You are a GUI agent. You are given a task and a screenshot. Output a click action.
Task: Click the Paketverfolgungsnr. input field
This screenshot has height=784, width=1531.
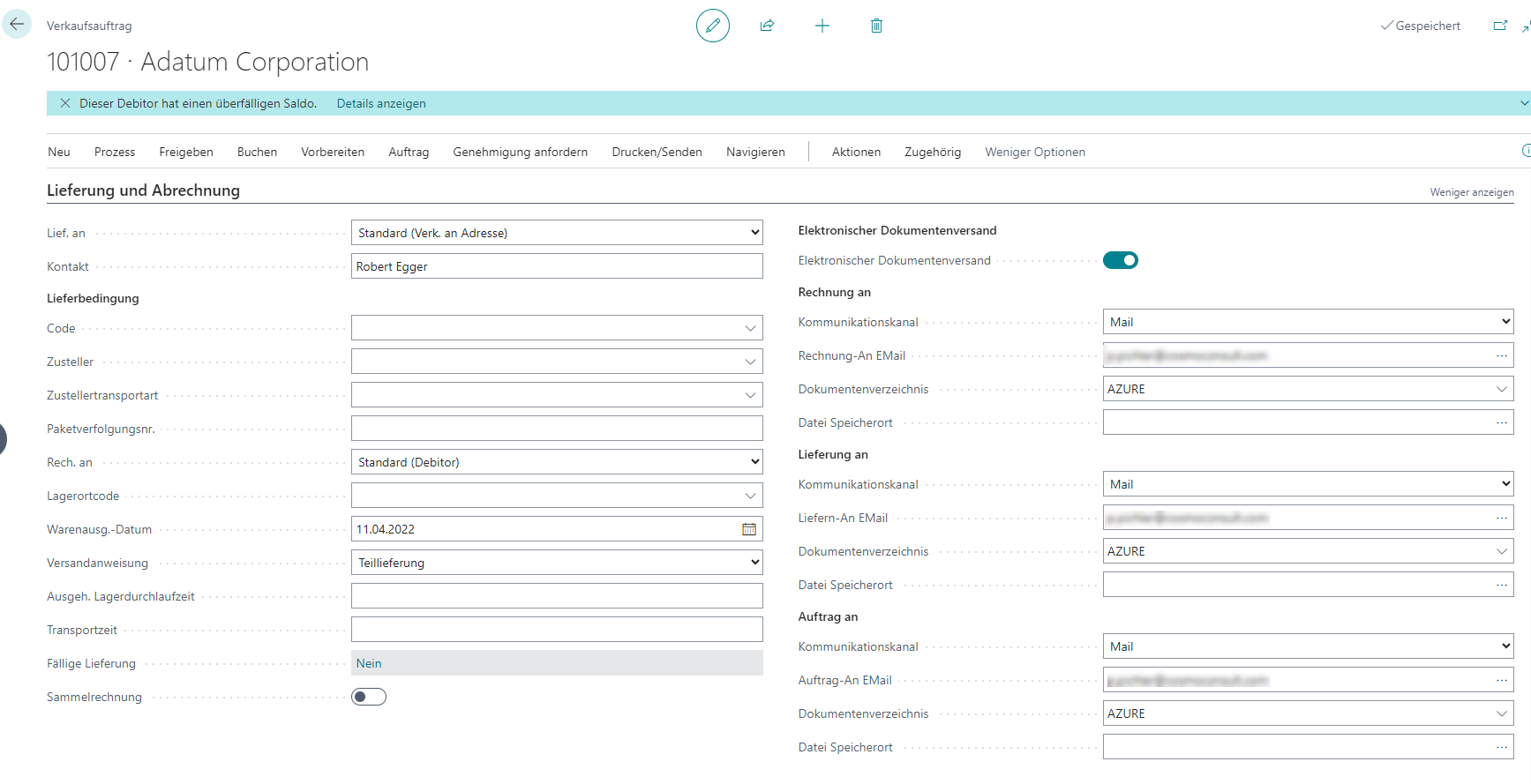pos(557,429)
